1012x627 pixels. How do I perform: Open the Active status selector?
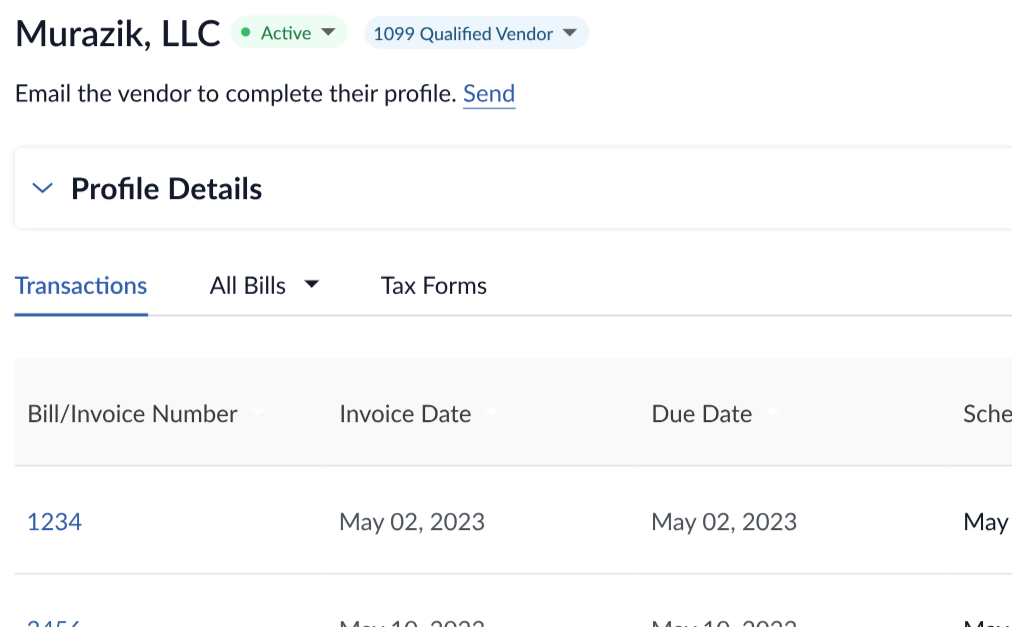287,32
